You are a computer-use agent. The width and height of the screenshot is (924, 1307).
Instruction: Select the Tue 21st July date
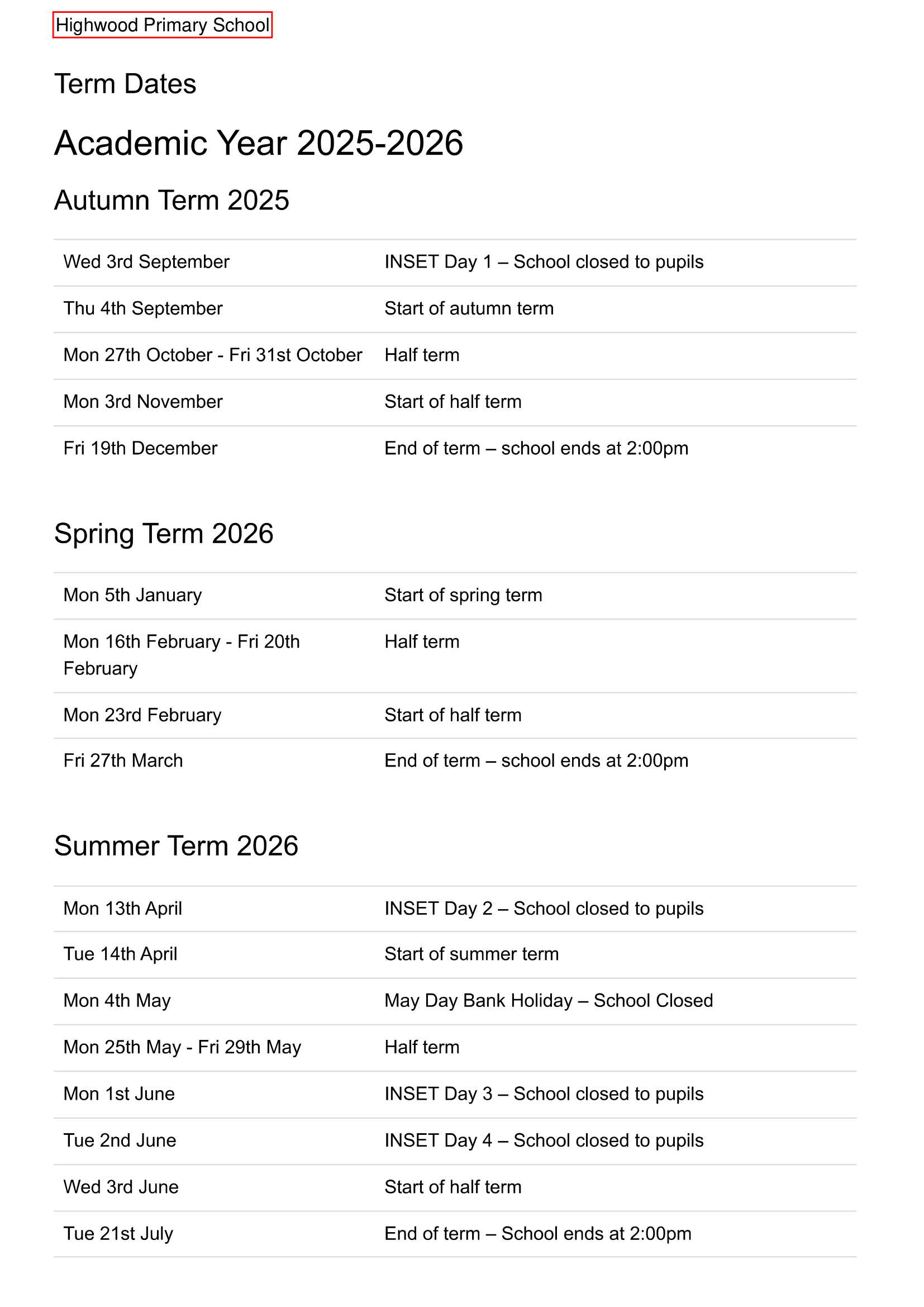pyautogui.click(x=118, y=1234)
